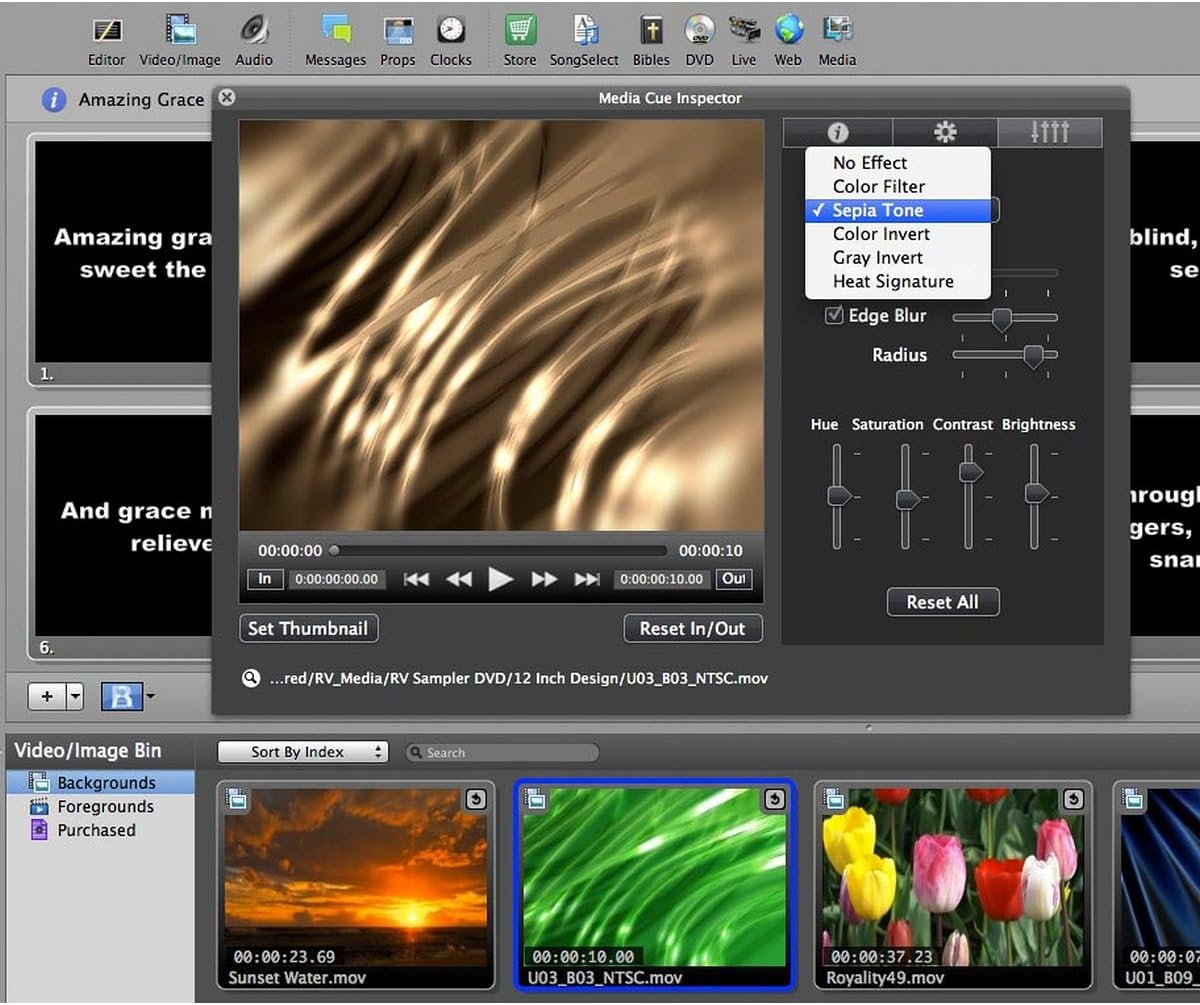This screenshot has width=1200, height=1005.
Task: Open the add-cue dropdown arrow
Action: [x=74, y=696]
